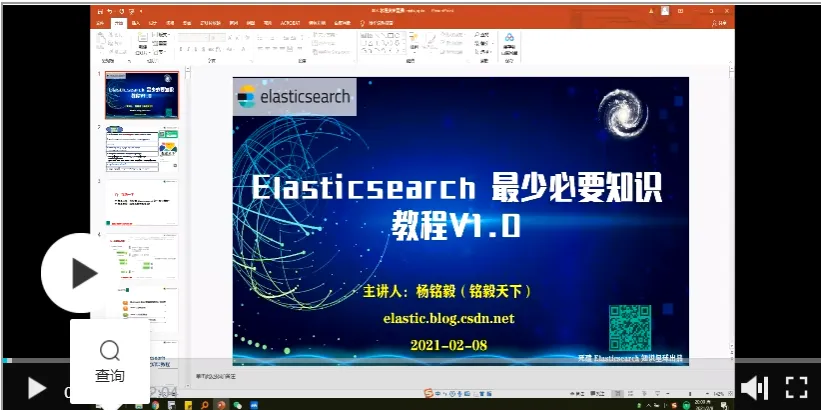Switch to the 插入 (Insert) ribbon tab
Image resolution: width=821 pixels, height=410 pixels.
coord(136,23)
